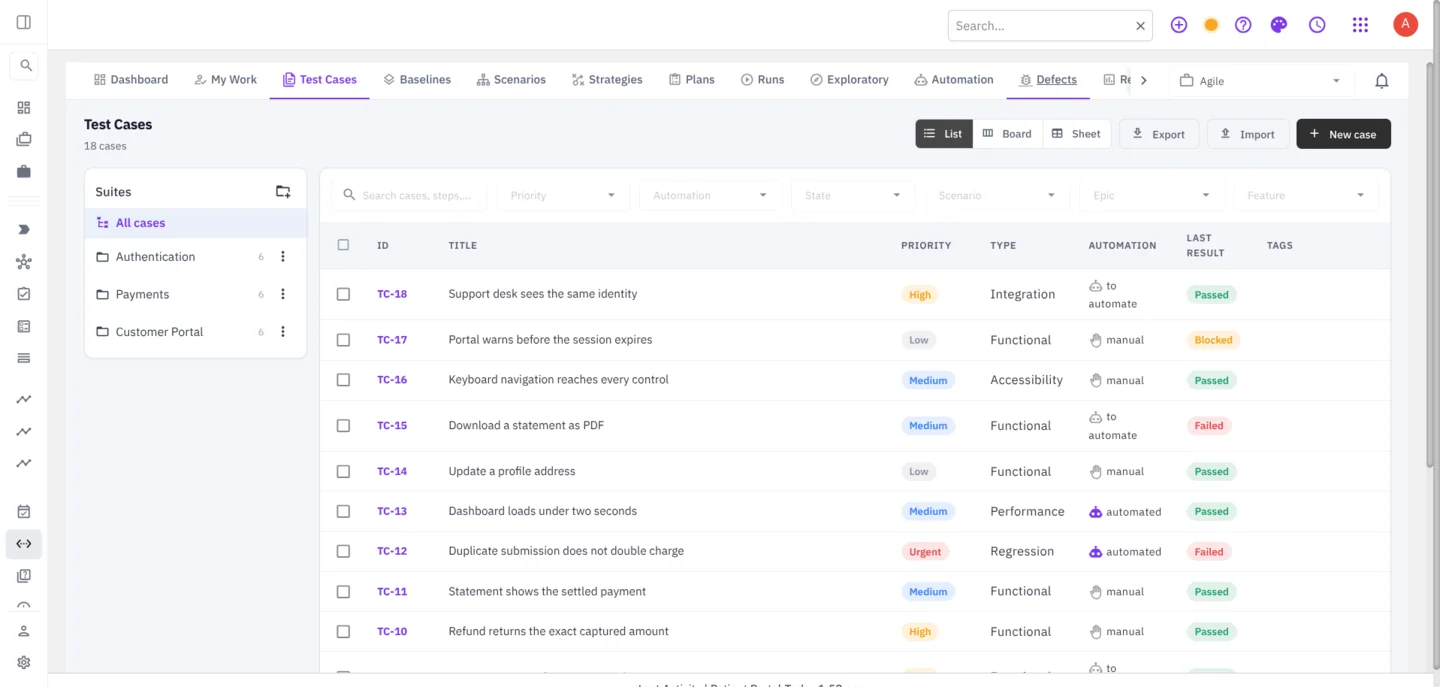Check the TC-13 row checkbox

343,511
